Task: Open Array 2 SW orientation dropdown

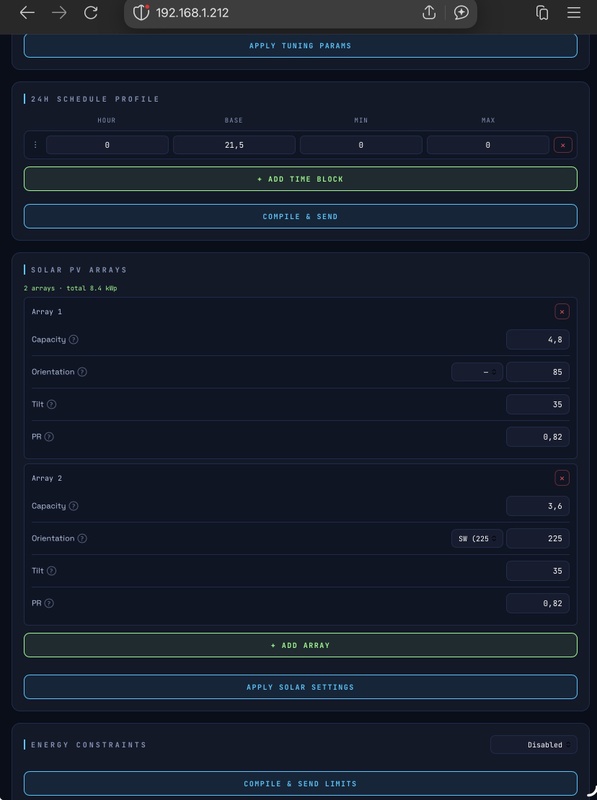Action: point(477,538)
